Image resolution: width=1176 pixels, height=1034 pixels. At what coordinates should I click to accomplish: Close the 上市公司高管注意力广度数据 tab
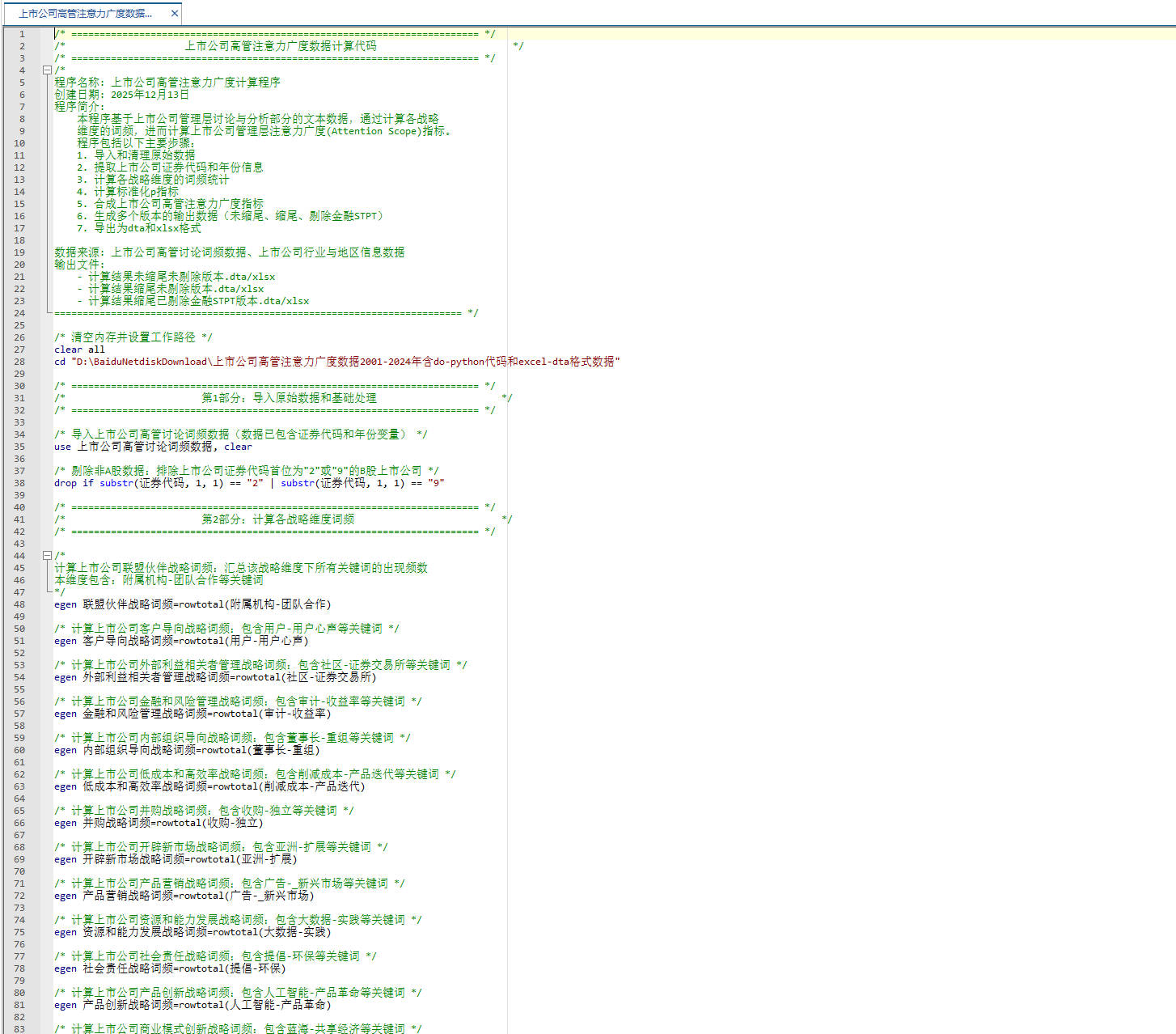point(175,14)
